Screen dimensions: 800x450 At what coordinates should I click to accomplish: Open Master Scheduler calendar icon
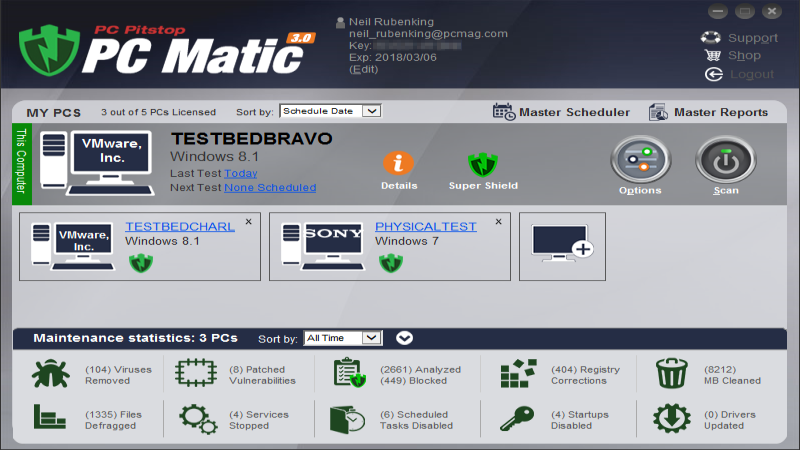point(504,112)
